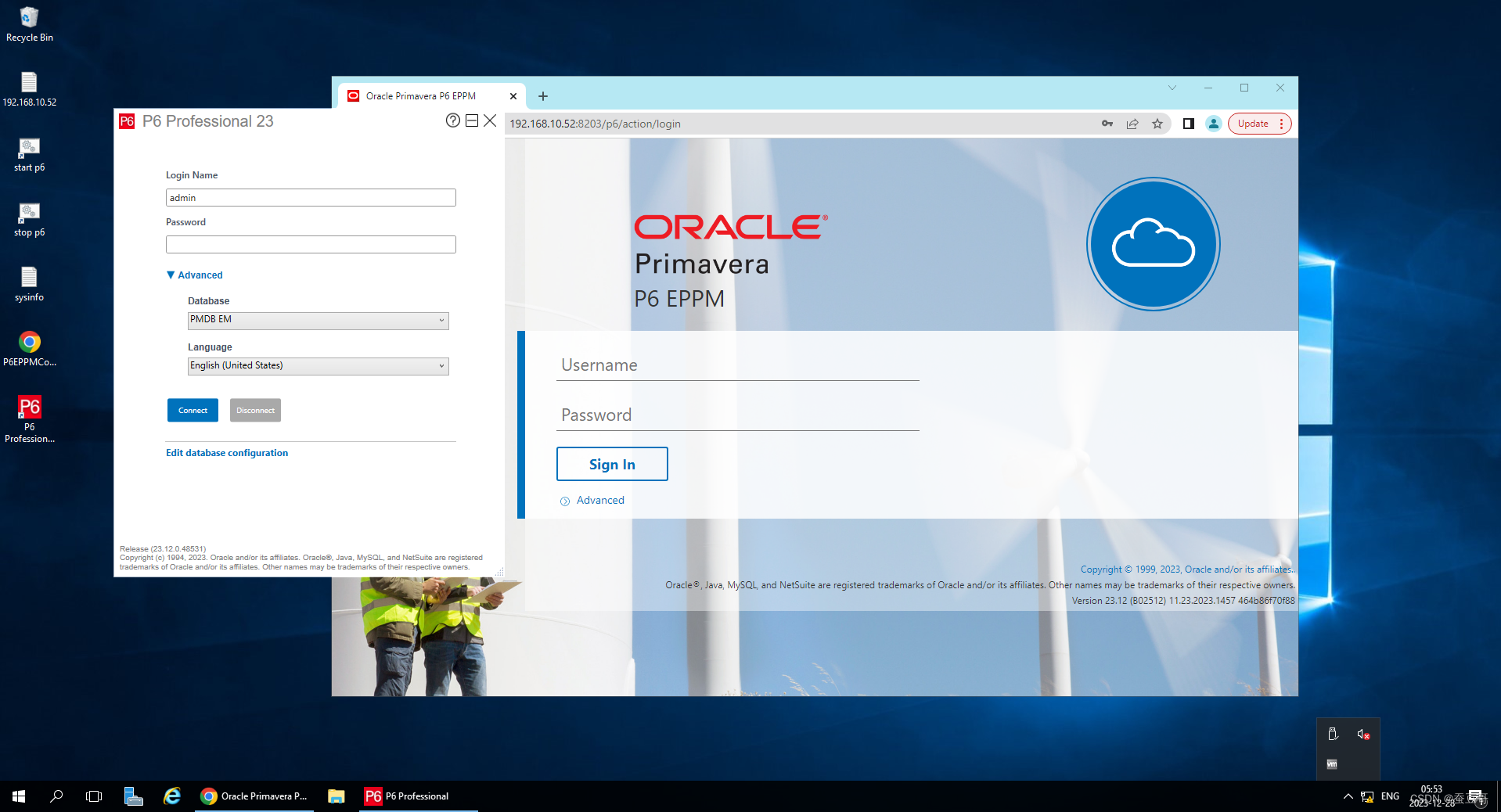Screen dimensions: 1501x812
Task: Switch to Oracle Primavera Chrome taskbar item
Action: click(x=254, y=796)
